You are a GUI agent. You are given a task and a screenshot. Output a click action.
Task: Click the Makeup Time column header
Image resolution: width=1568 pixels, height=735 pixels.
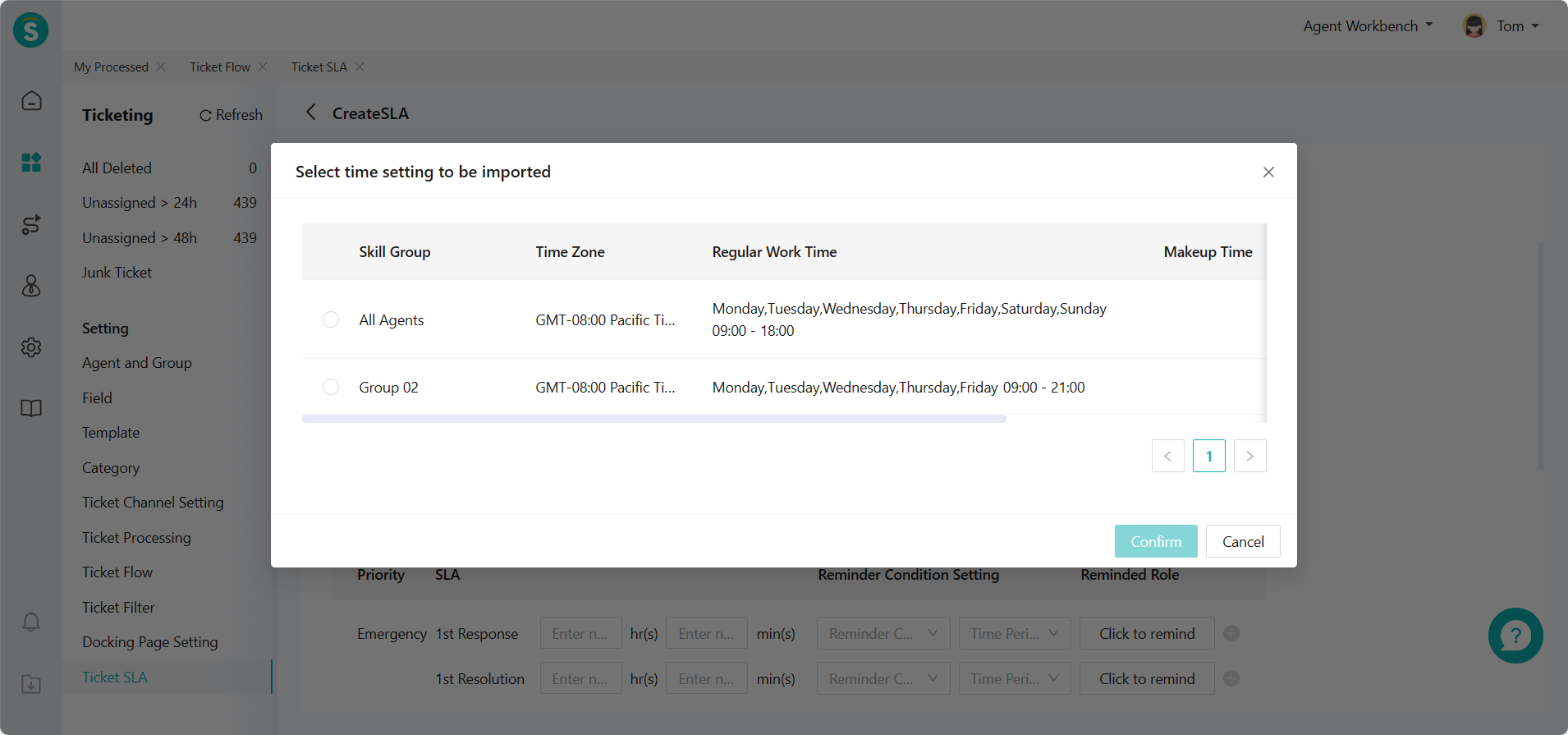pyautogui.click(x=1208, y=252)
